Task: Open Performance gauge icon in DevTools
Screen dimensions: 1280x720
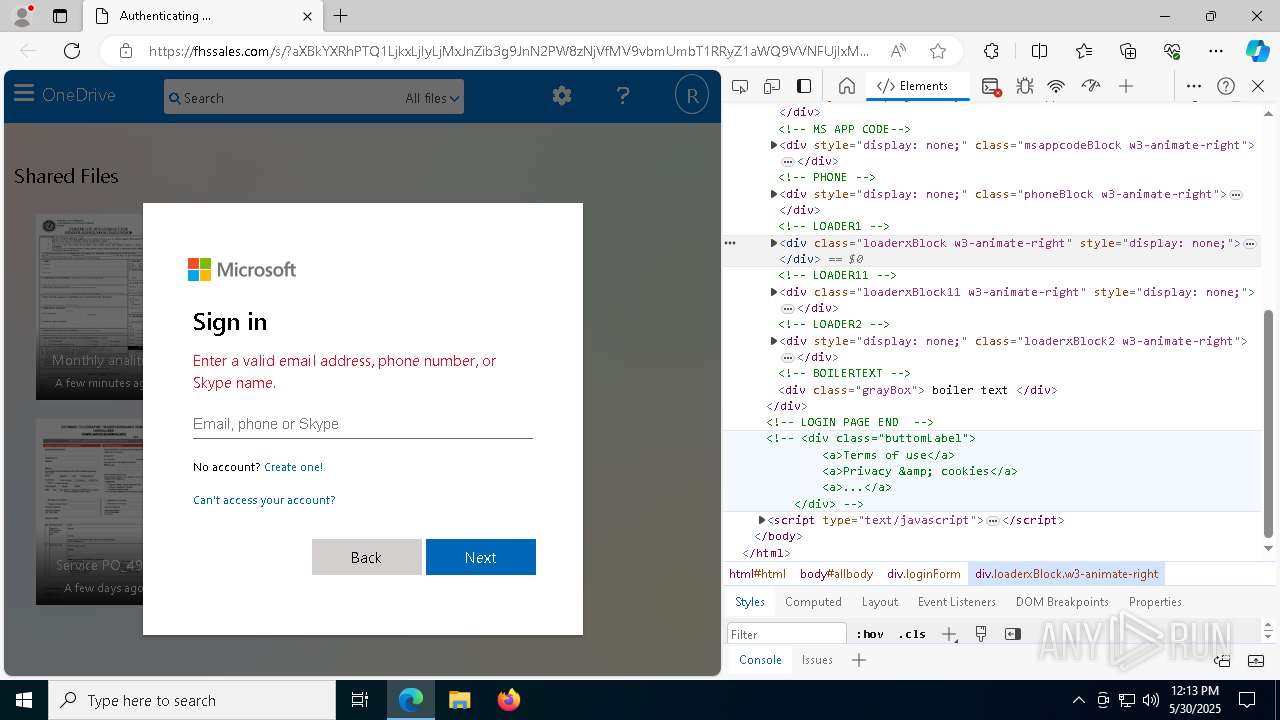Action: pos(1091,86)
